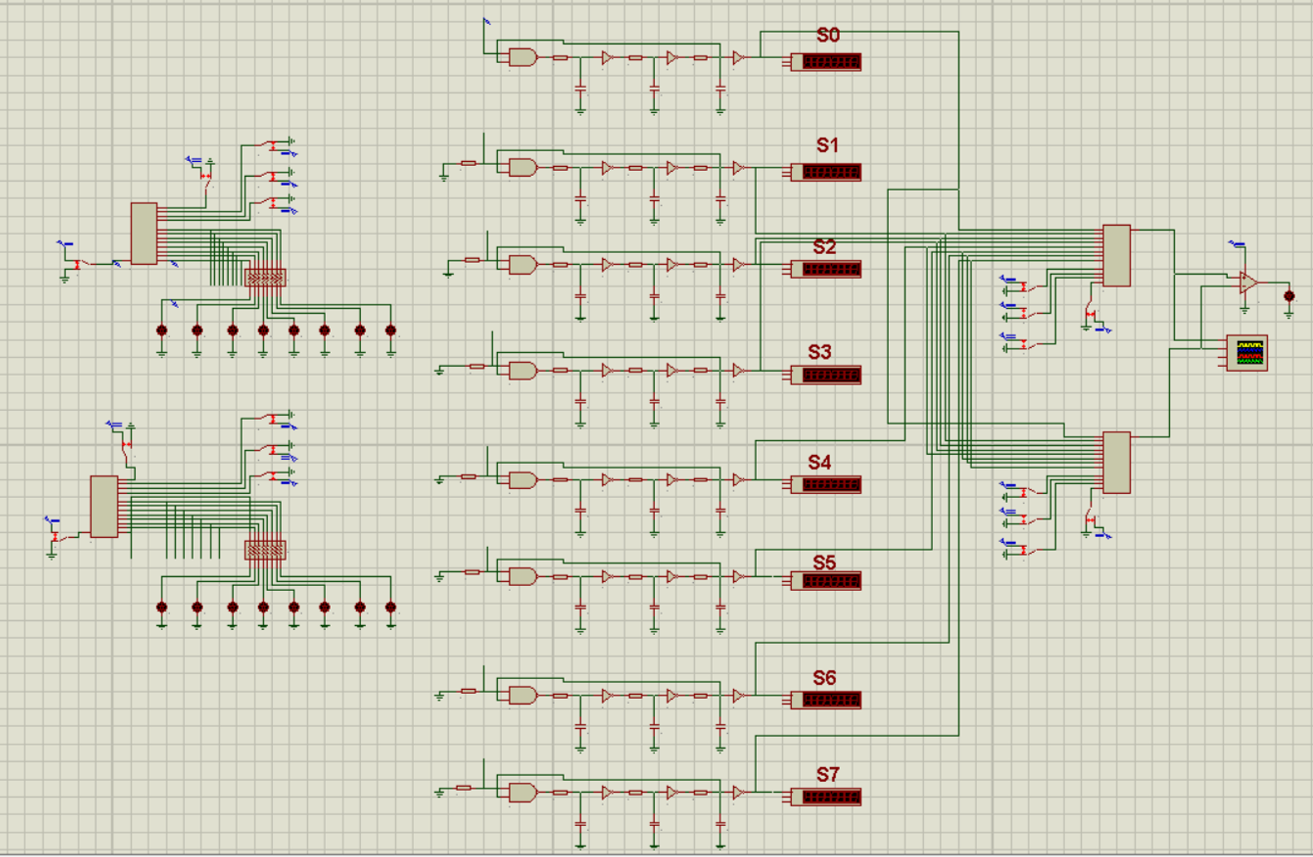Click the output LED probe after the comparator

click(x=1289, y=295)
